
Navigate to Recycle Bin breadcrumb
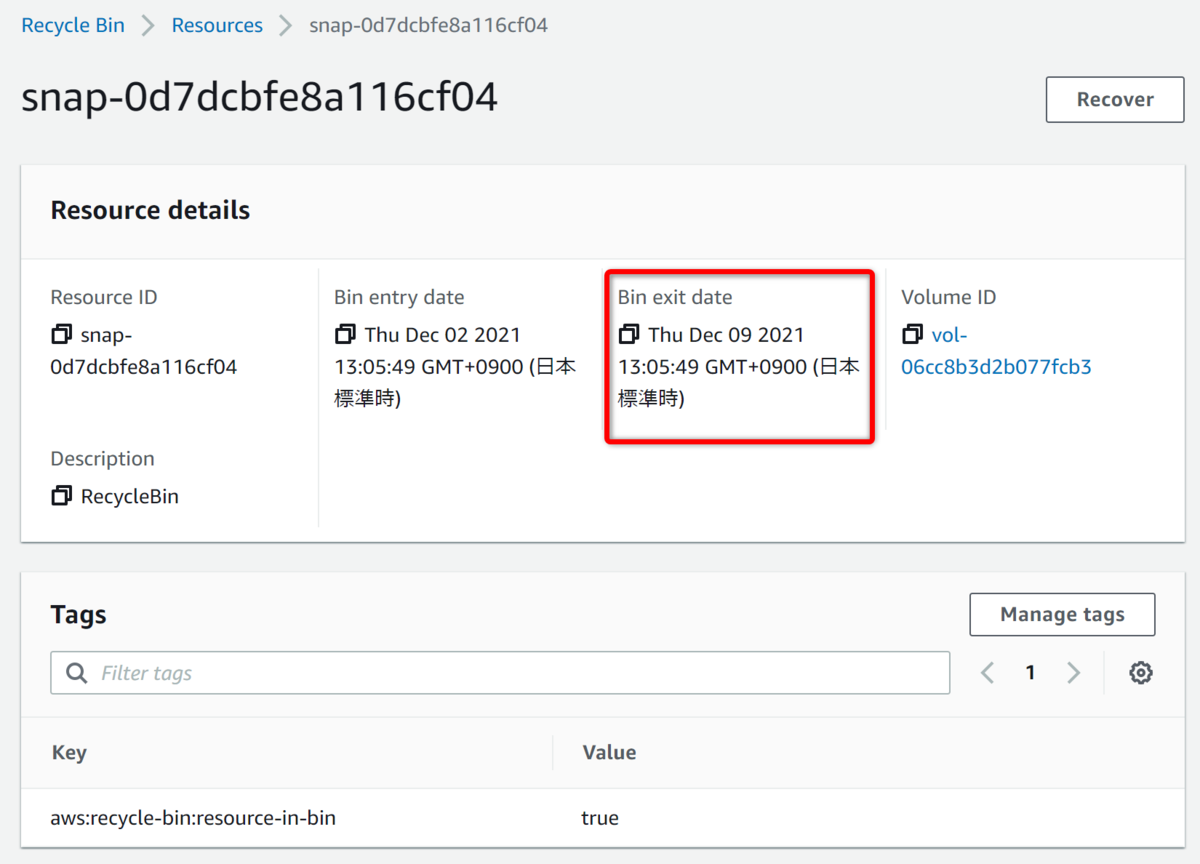point(73,25)
